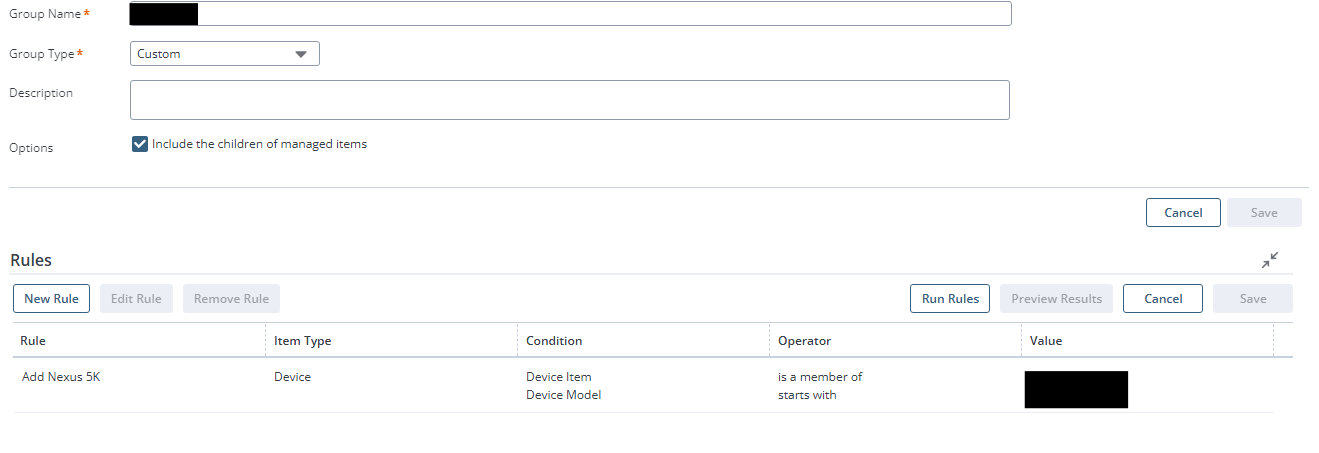Save the group details with upper Save
The width and height of the screenshot is (1319, 453).
tap(1264, 213)
